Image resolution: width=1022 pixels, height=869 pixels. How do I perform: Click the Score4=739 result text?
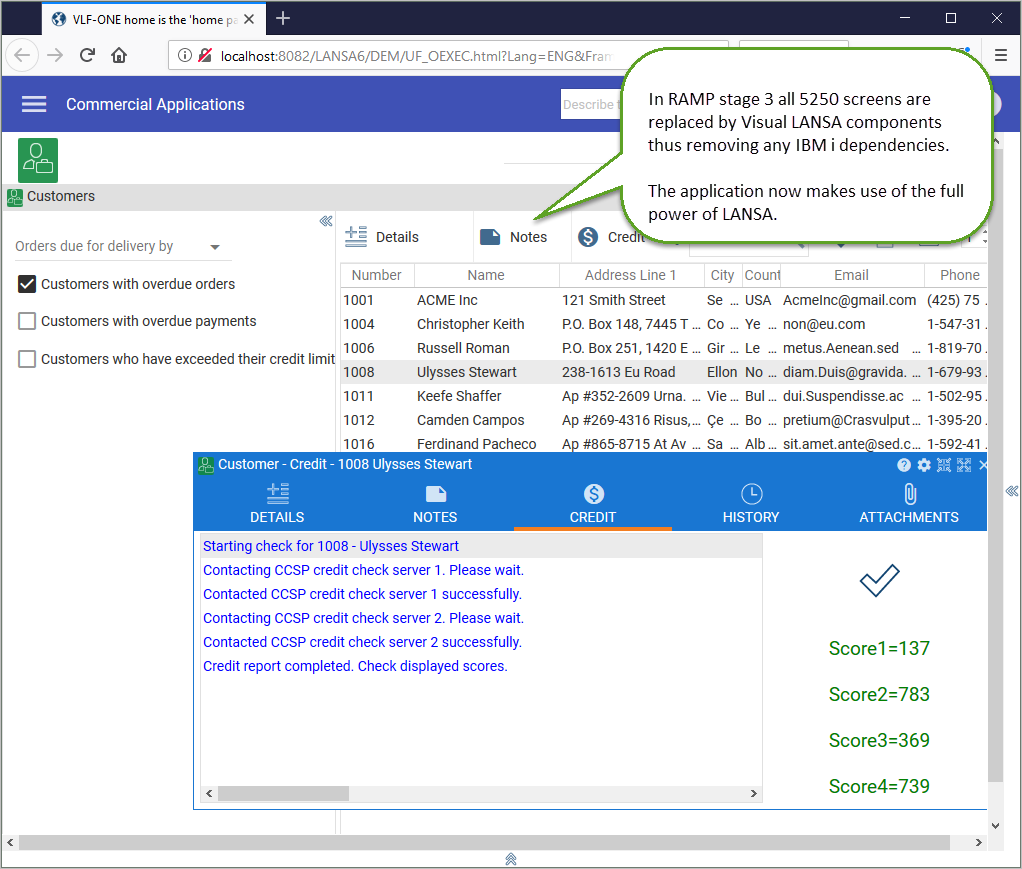(879, 786)
